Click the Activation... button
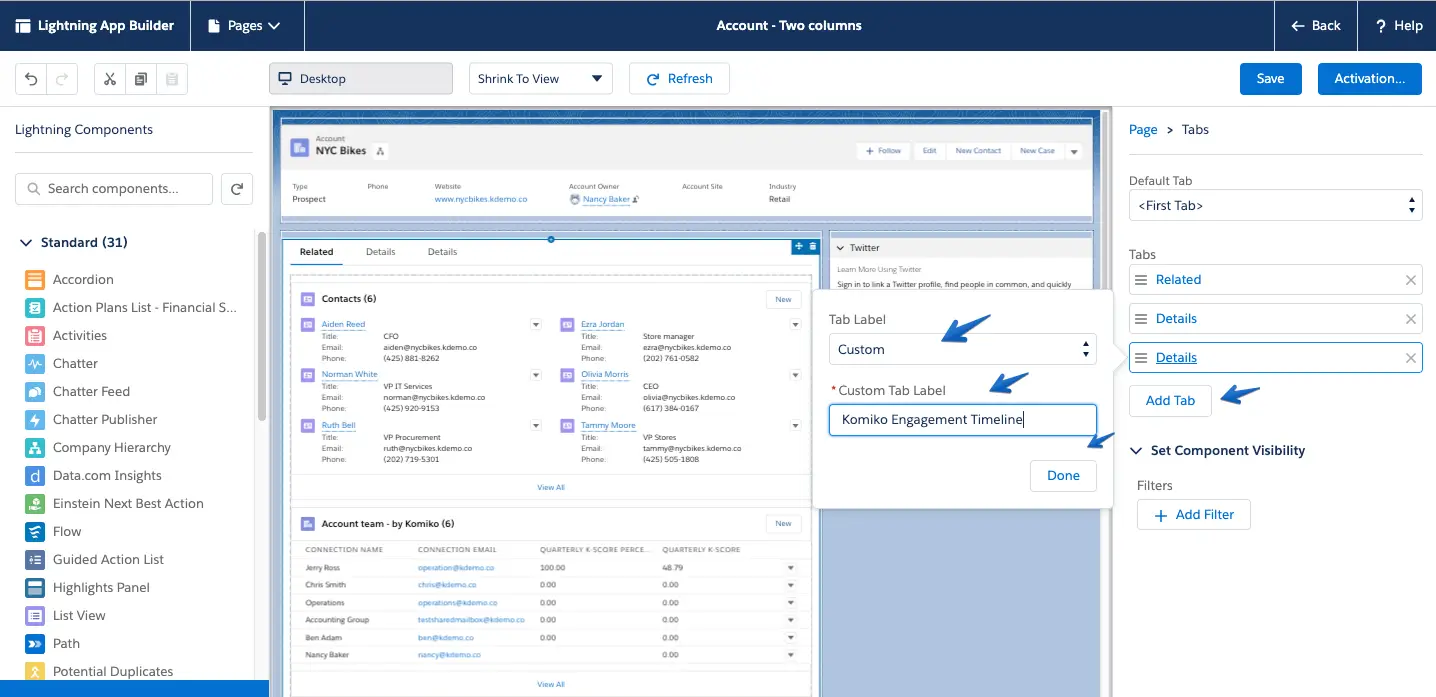Screen dimensions: 1436x697 (x=1370, y=79)
